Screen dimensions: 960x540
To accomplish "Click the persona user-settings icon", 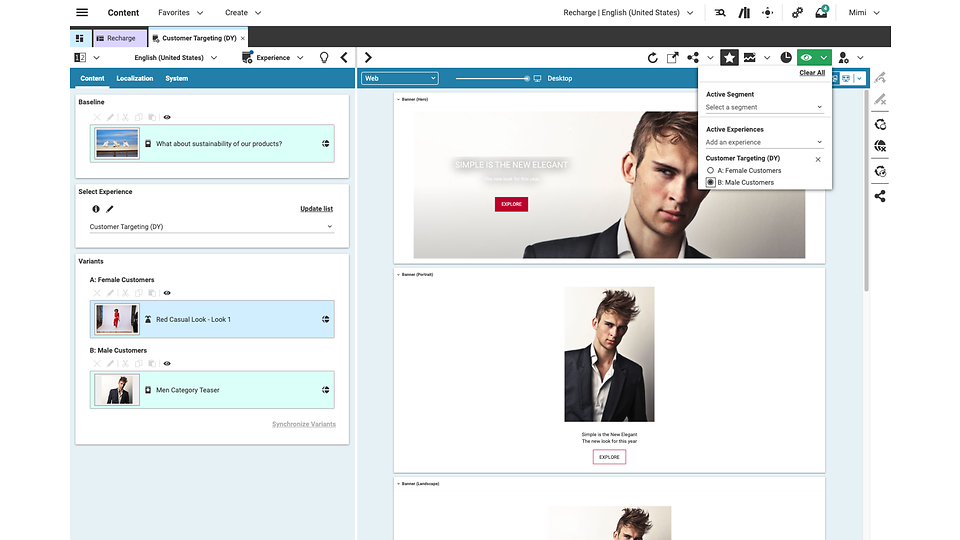I will [844, 58].
